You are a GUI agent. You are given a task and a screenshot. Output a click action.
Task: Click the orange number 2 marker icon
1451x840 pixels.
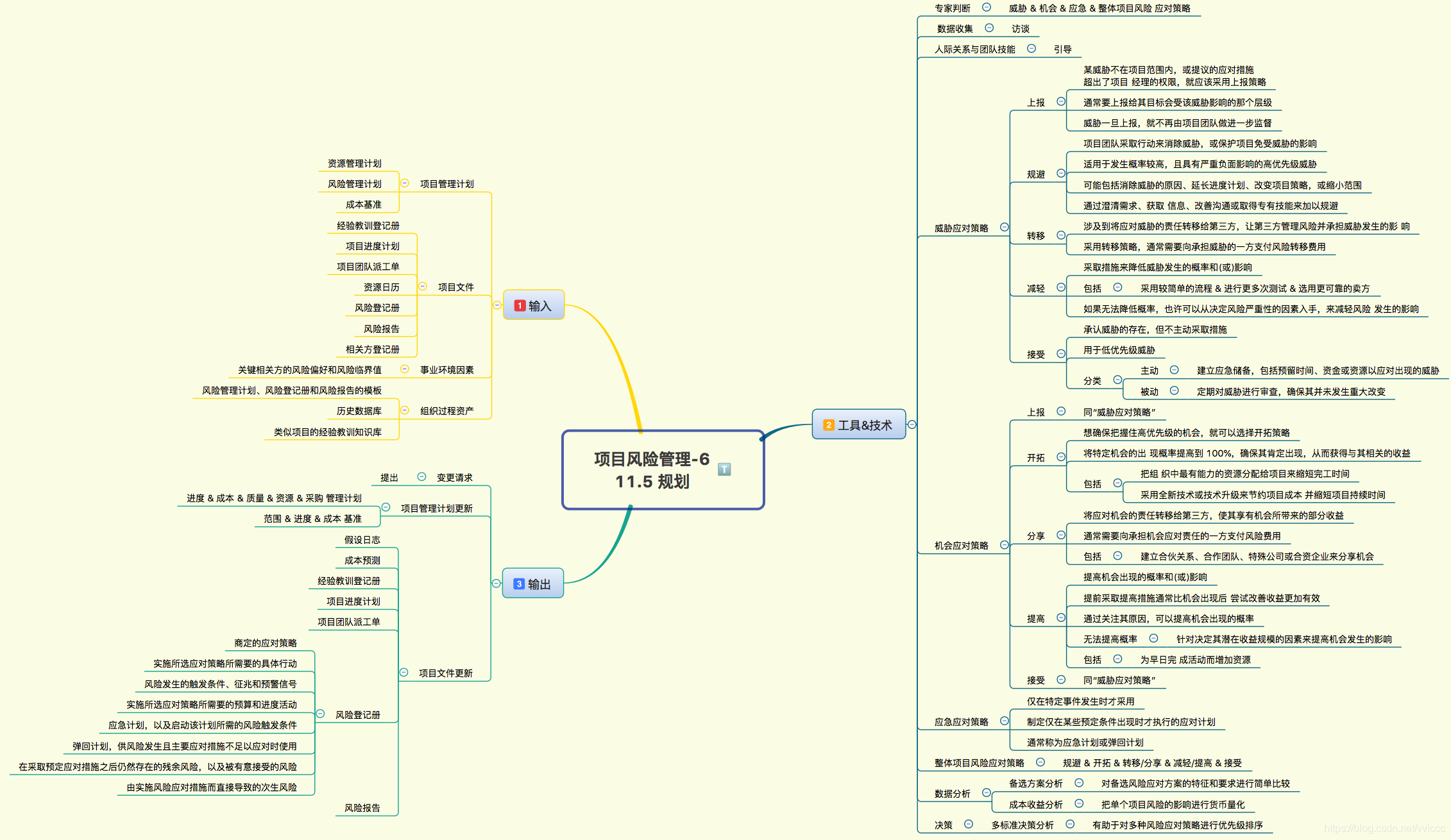pos(829,425)
